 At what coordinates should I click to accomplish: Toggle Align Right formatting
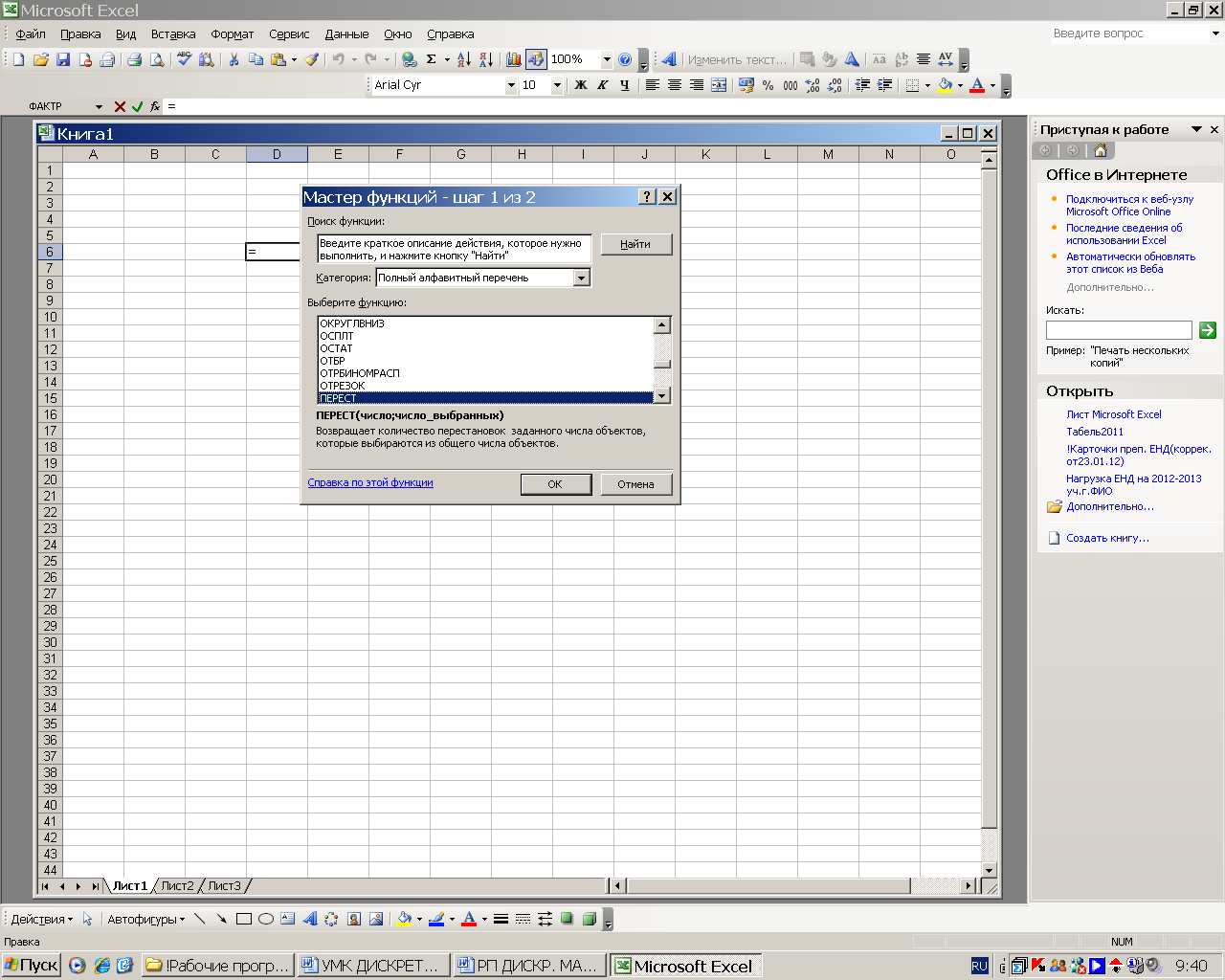(696, 85)
